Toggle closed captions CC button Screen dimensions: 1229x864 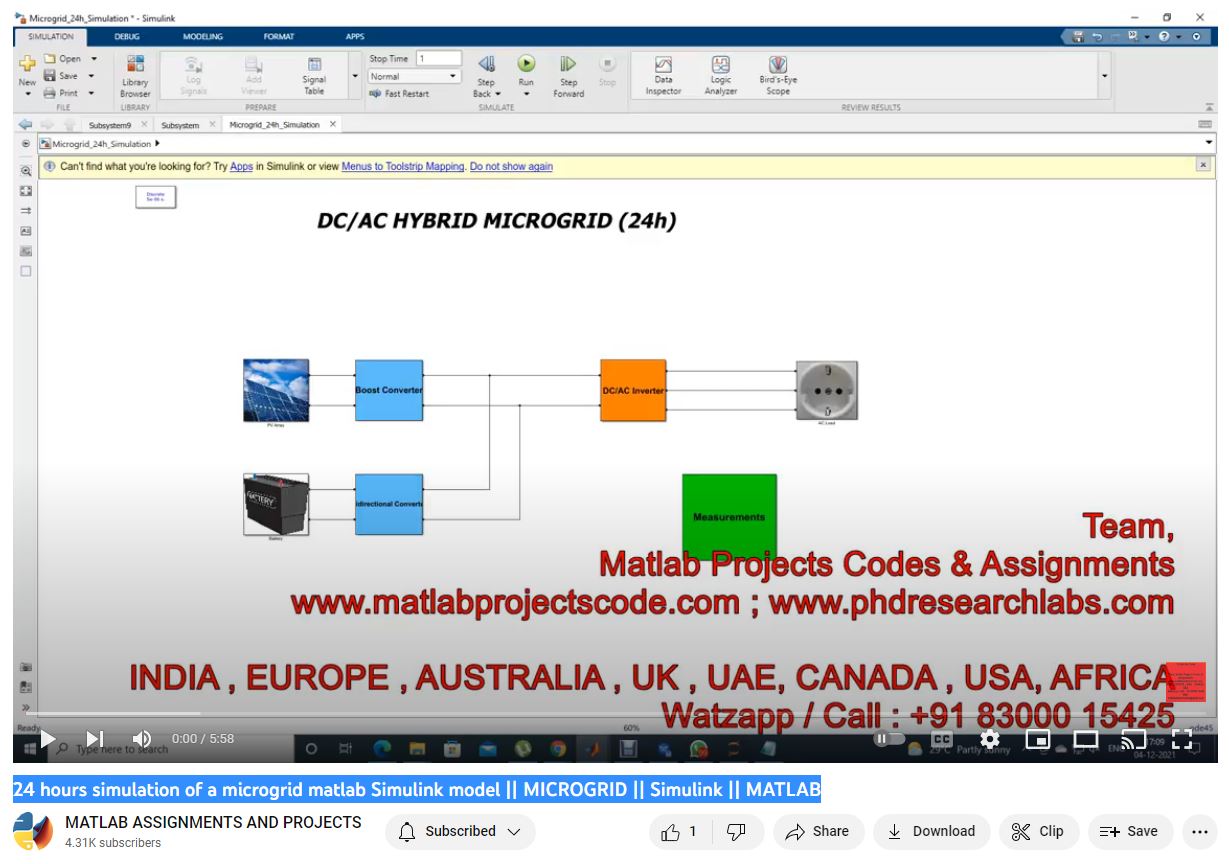click(942, 739)
